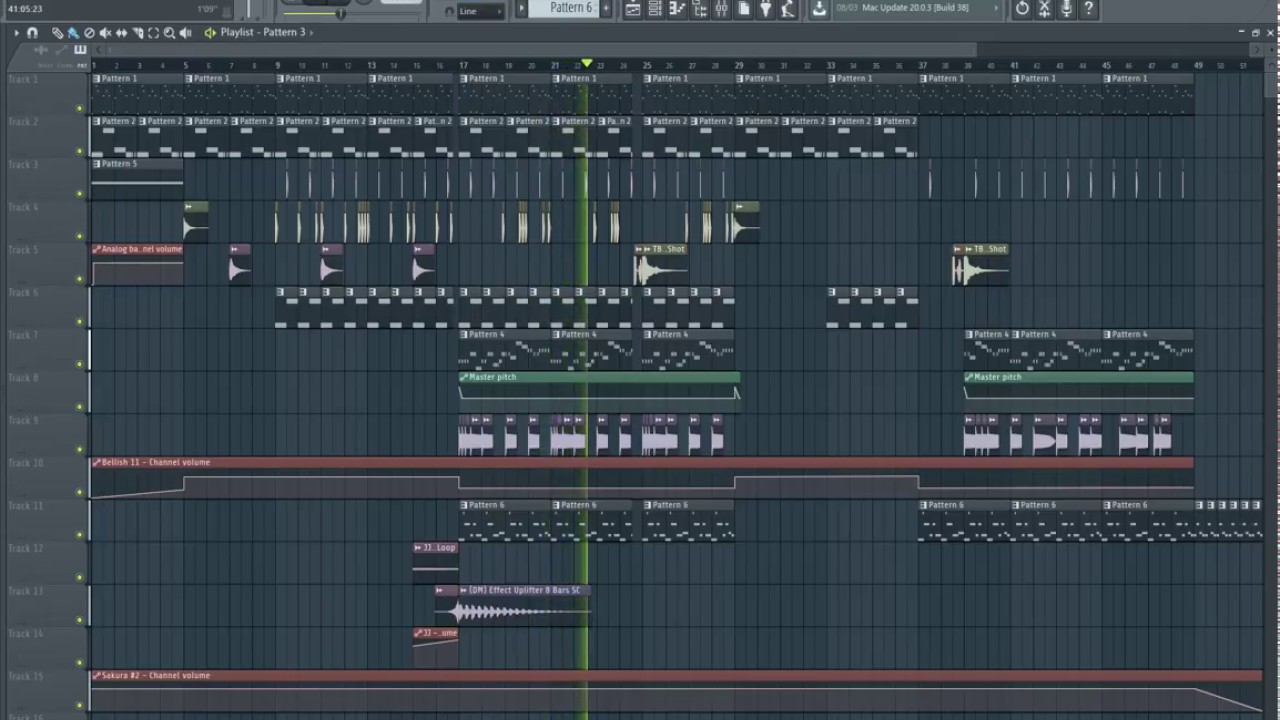Open the help question mark button
The image size is (1280, 720).
click(x=1089, y=9)
